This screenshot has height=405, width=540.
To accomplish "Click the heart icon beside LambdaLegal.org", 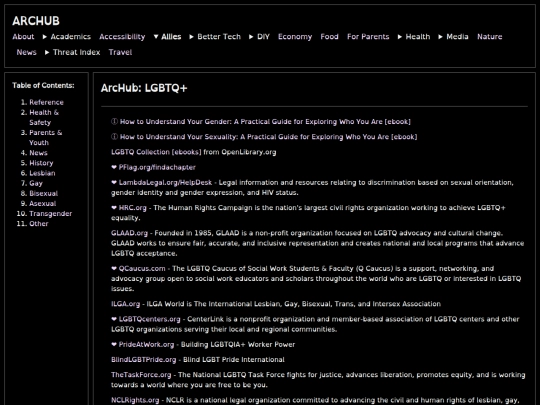I will coord(114,183).
